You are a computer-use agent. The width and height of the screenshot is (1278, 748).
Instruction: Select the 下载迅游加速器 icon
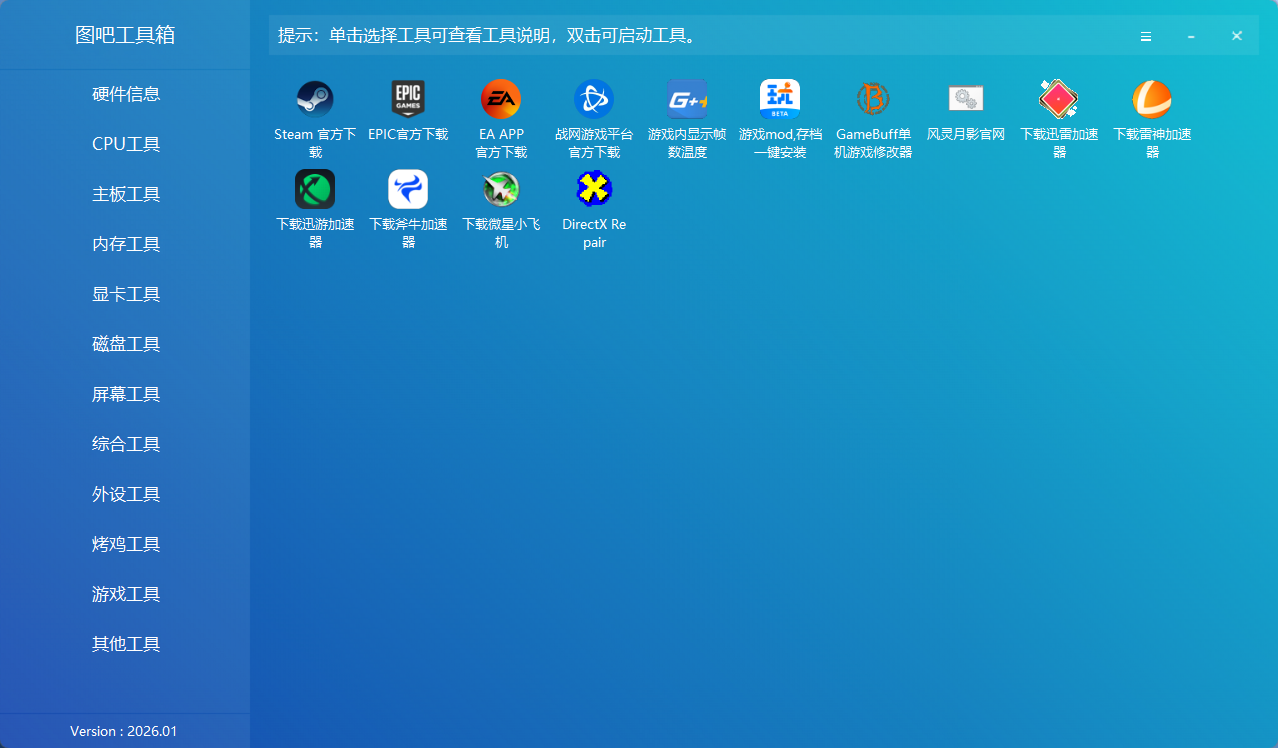[315, 189]
